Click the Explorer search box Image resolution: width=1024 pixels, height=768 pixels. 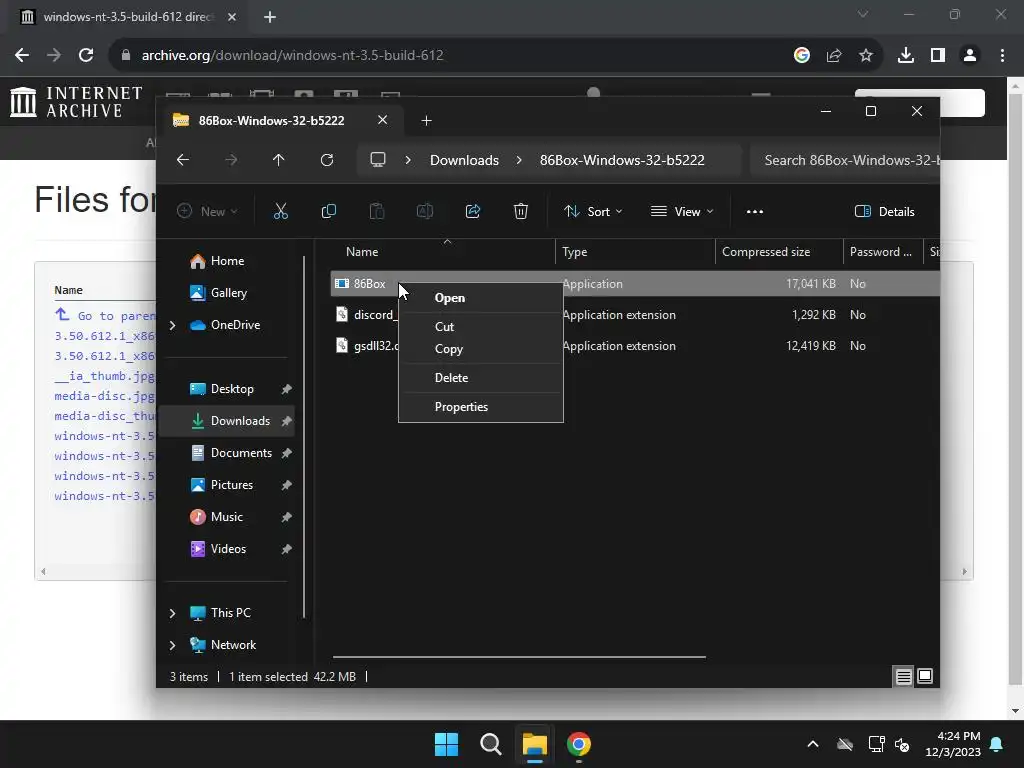click(x=846, y=160)
